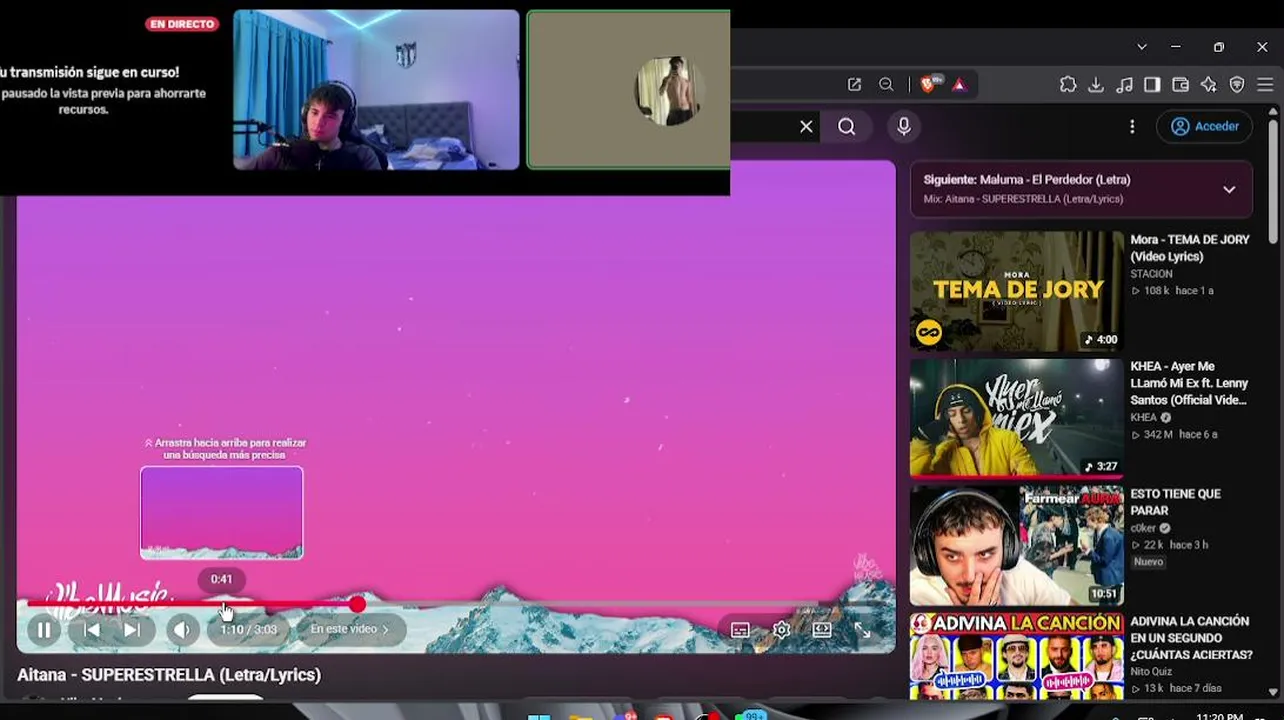
Task: Start a voice search with the microphone
Action: (904, 127)
